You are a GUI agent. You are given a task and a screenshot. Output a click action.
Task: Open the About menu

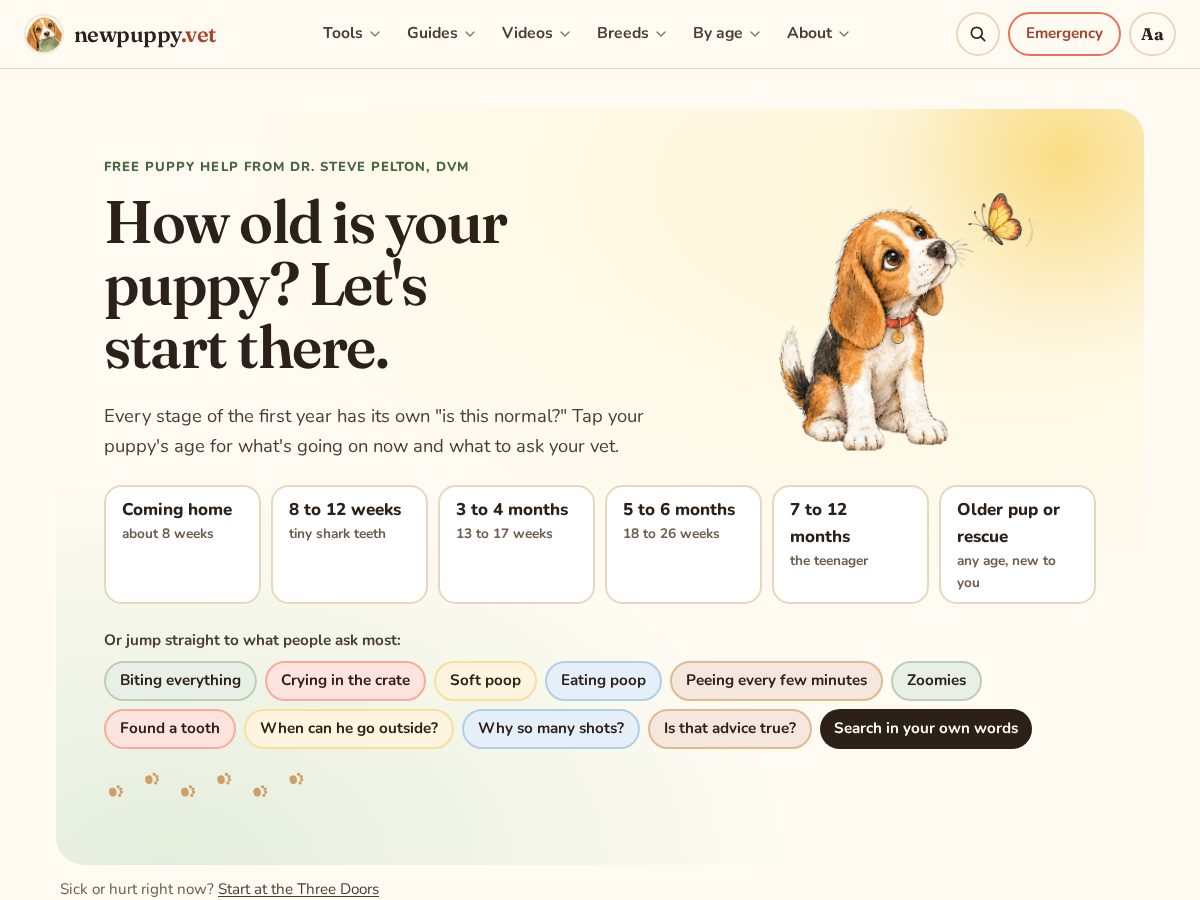[x=818, y=34]
